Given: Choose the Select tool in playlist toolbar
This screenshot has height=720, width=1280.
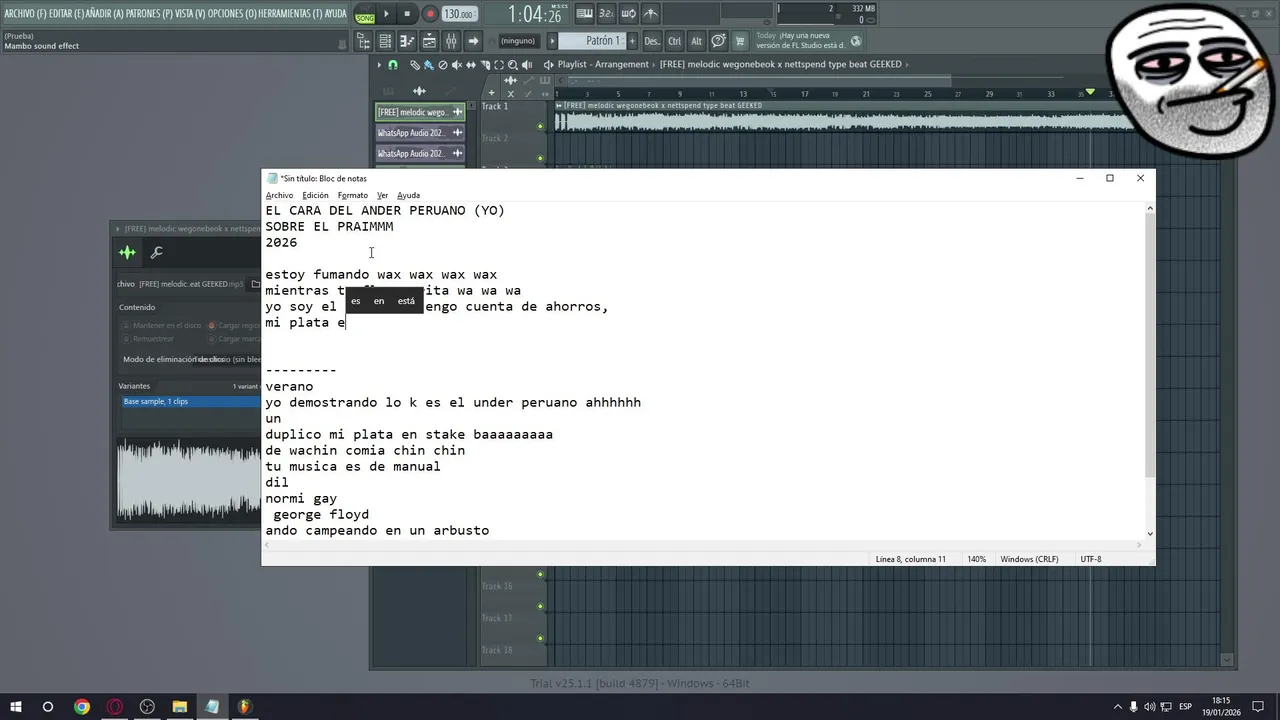Looking at the screenshot, I should pos(499,65).
